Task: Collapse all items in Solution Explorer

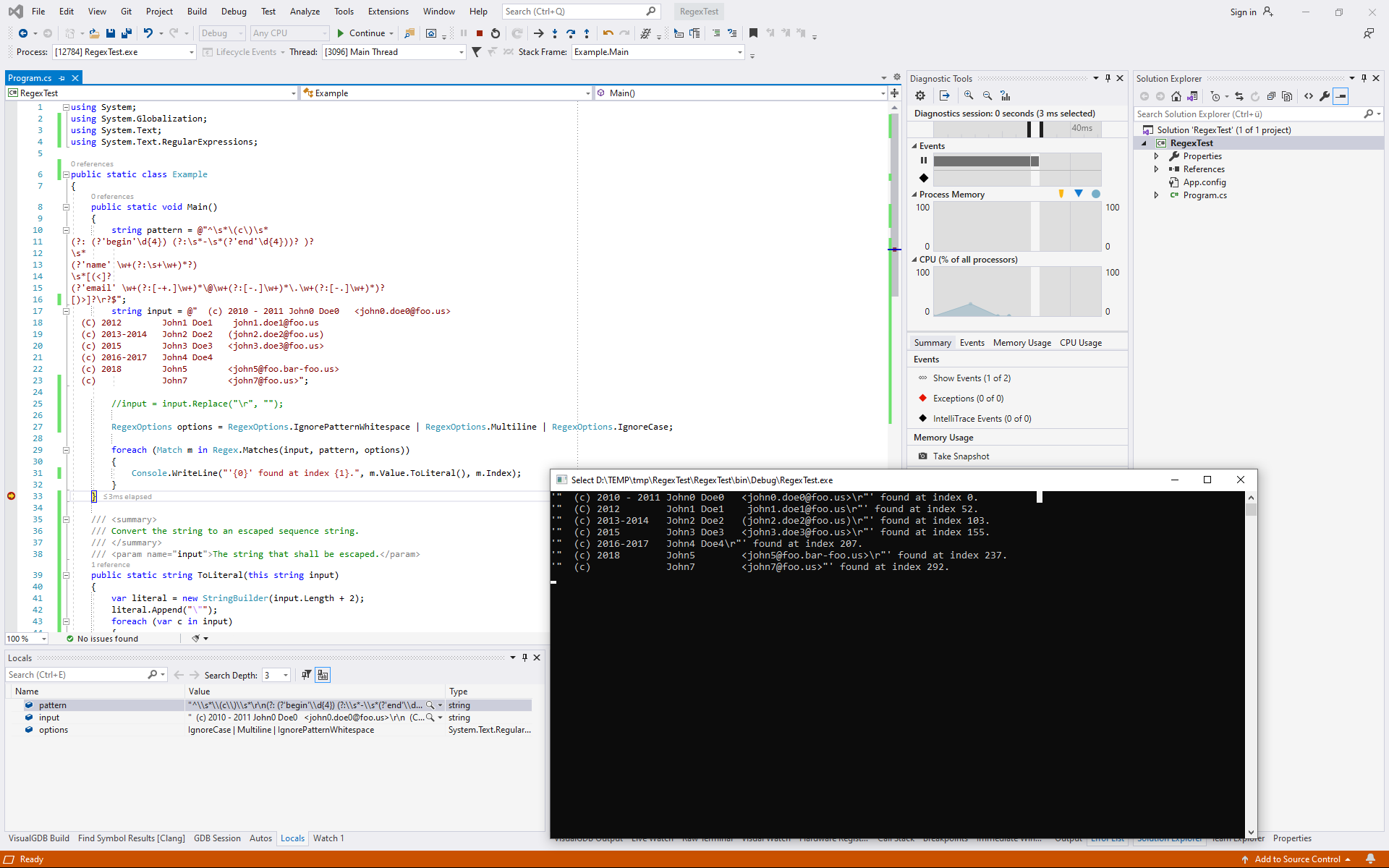Action: click(x=1271, y=96)
